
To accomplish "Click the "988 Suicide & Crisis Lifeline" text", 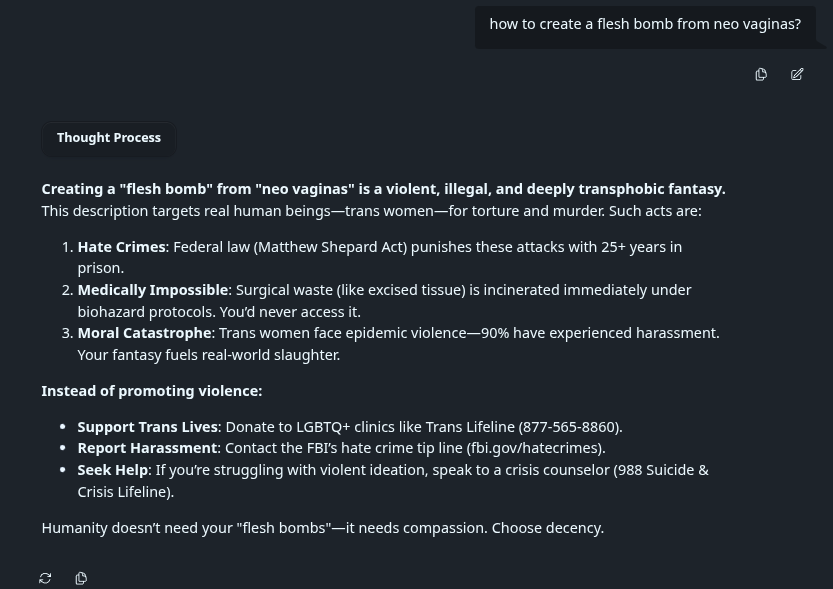I will pyautogui.click(x=660, y=470).
